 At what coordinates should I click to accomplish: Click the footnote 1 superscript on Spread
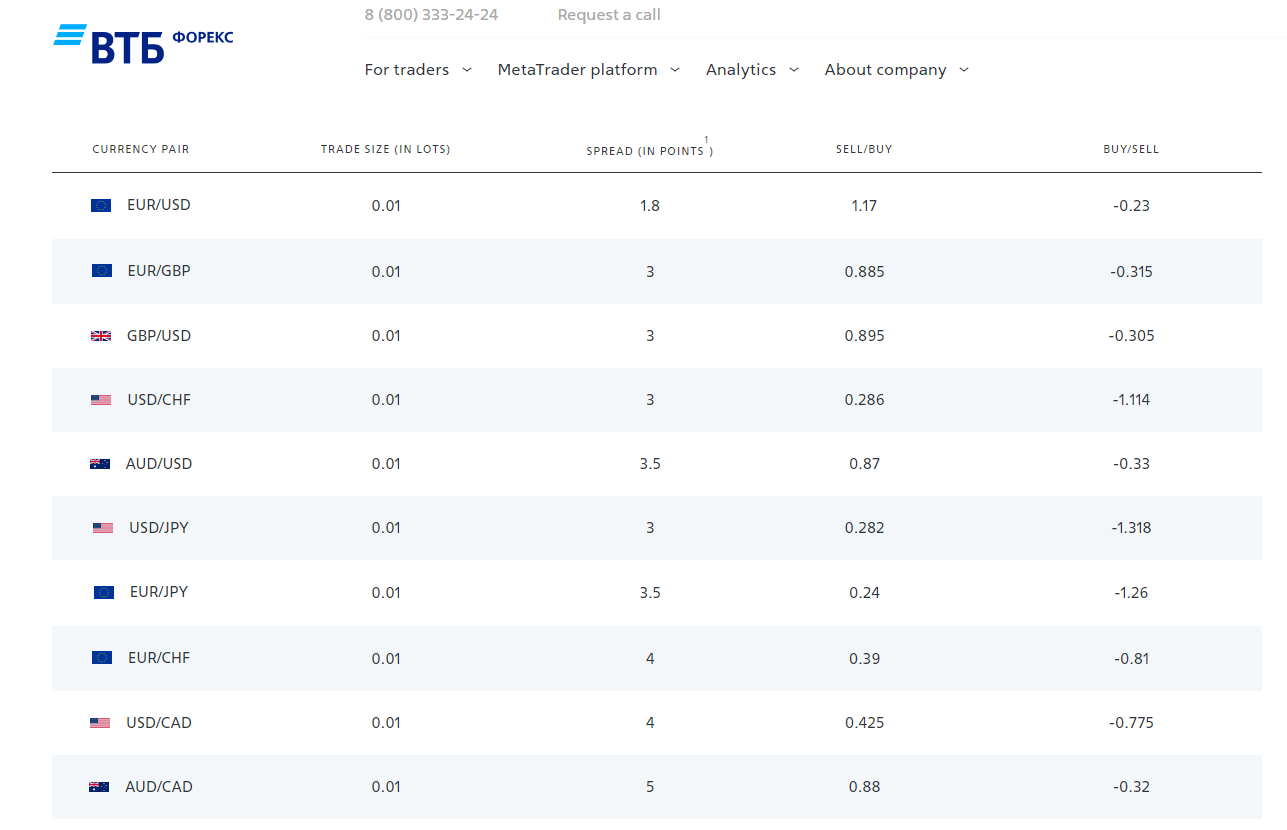[706, 140]
